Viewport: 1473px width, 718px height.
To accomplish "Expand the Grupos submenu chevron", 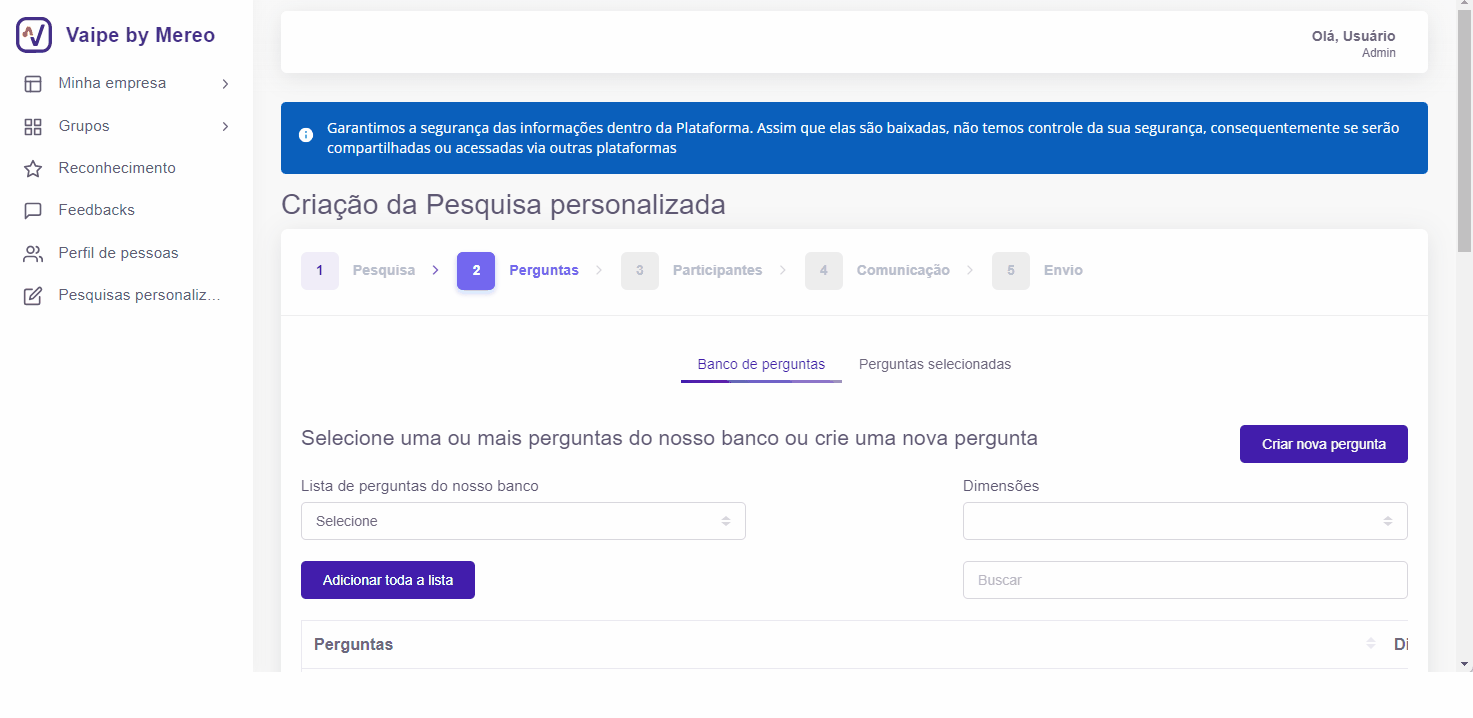I will 225,126.
